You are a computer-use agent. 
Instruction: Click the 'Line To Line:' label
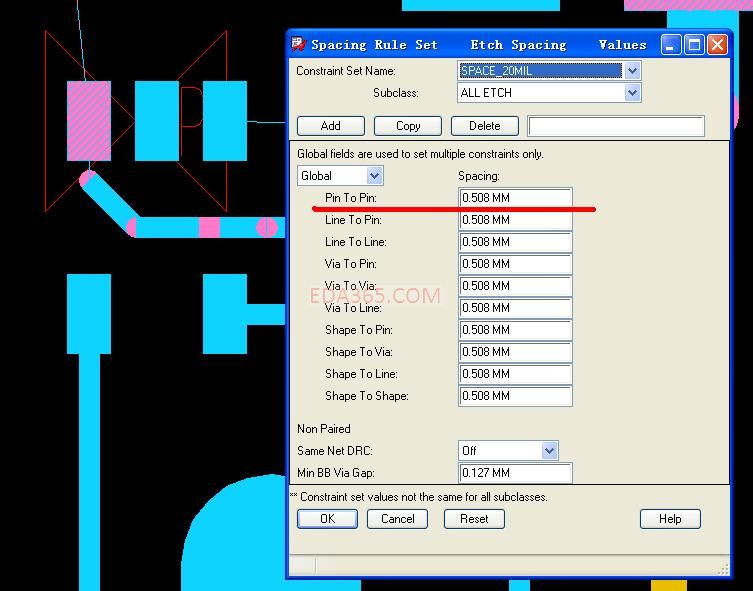click(356, 242)
